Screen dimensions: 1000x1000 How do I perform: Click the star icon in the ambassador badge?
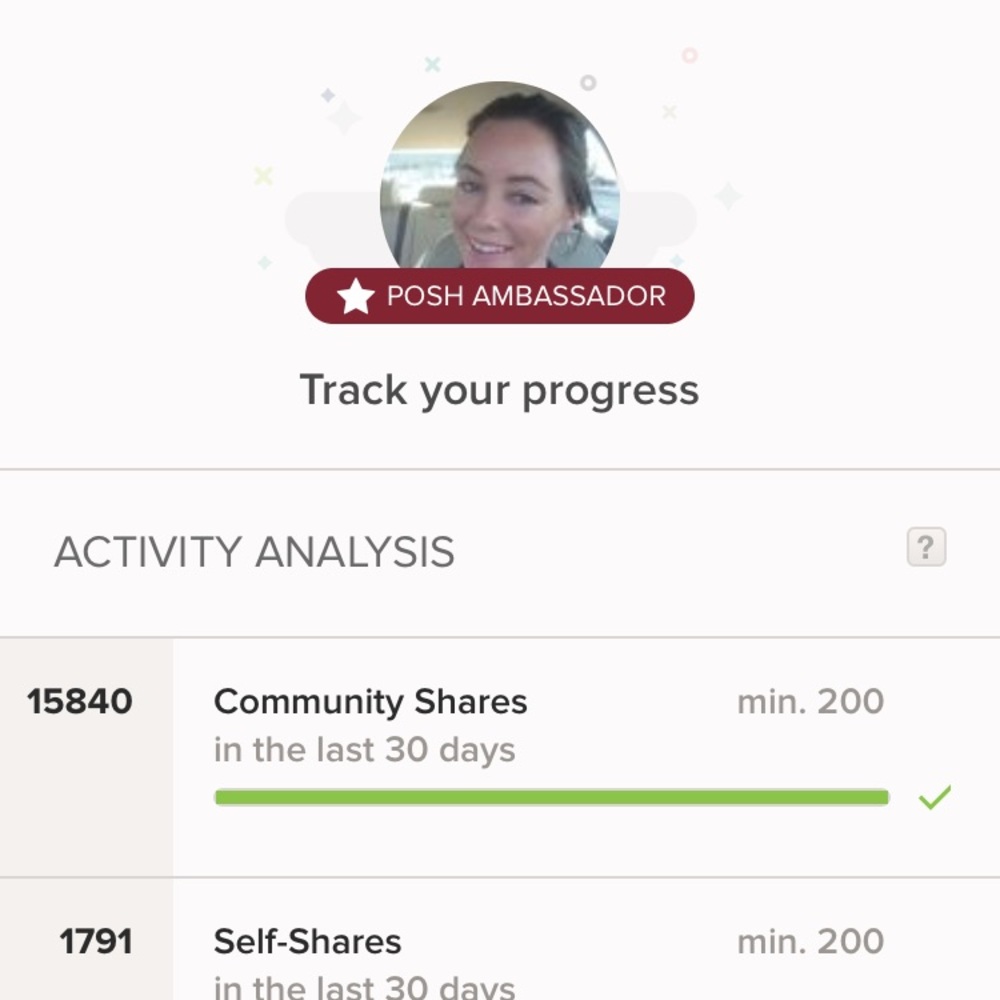point(355,297)
